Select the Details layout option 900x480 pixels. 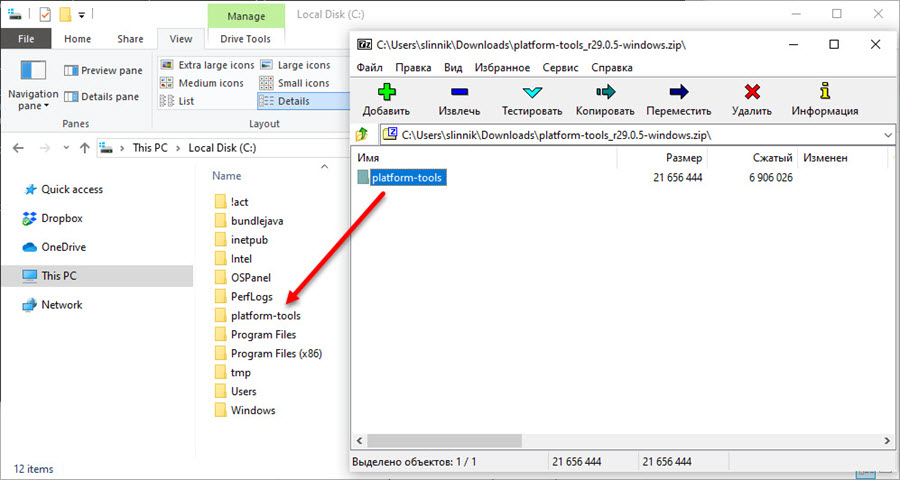(x=285, y=101)
